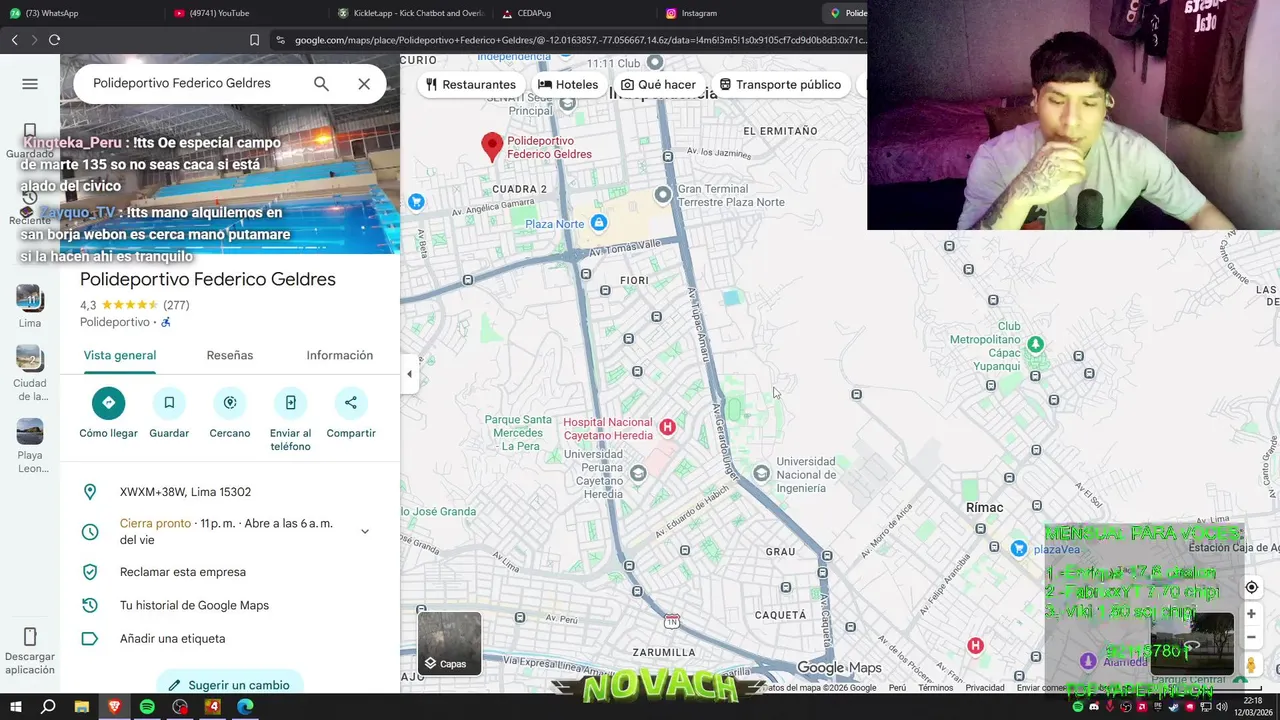1280x720 pixels.
Task: Open the Windows Start menu
Action: pos(15,707)
